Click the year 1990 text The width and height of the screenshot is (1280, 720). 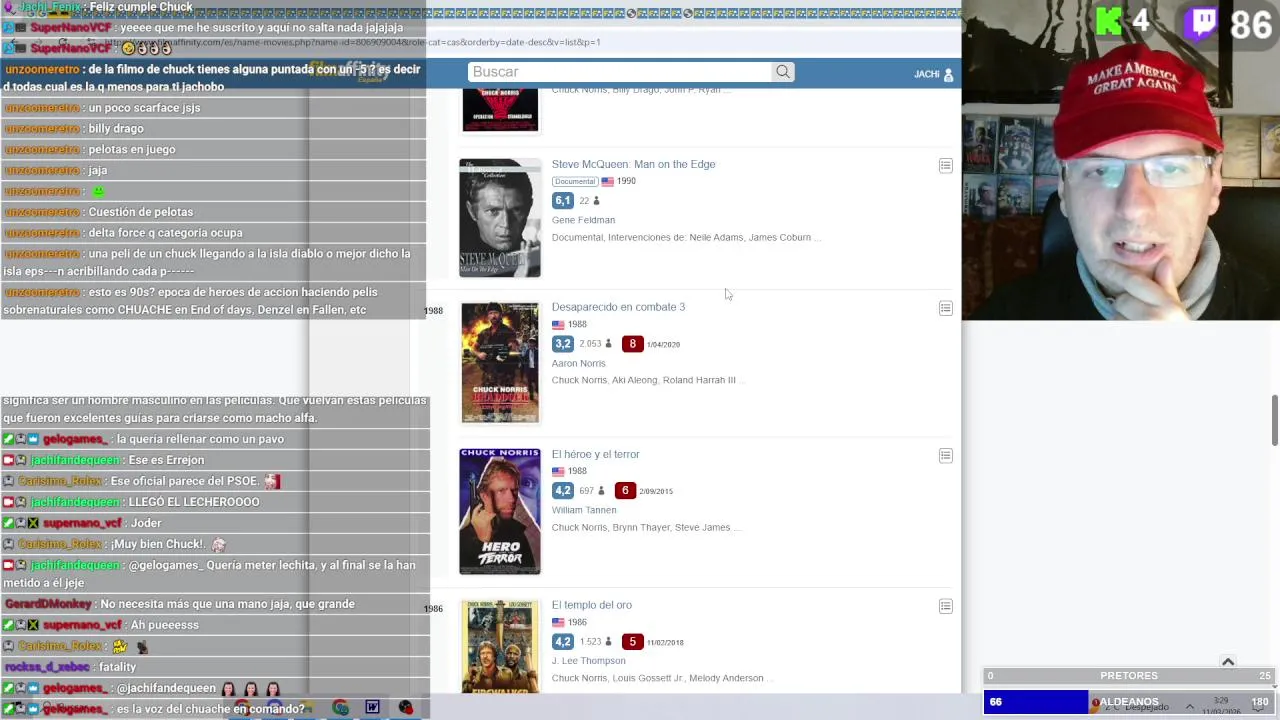click(x=626, y=182)
